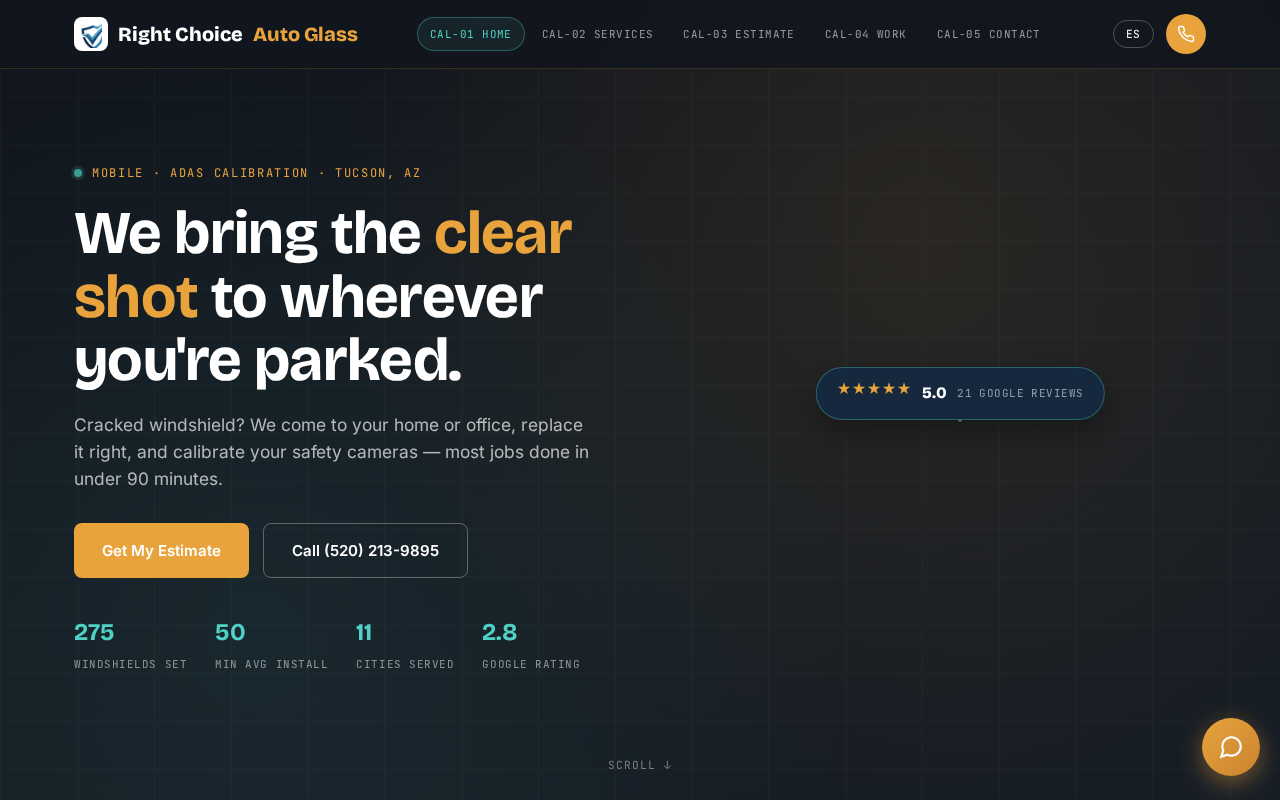This screenshot has height=800, width=1280.
Task: Click the 2.8 Google Rating stat
Action: coord(531,646)
